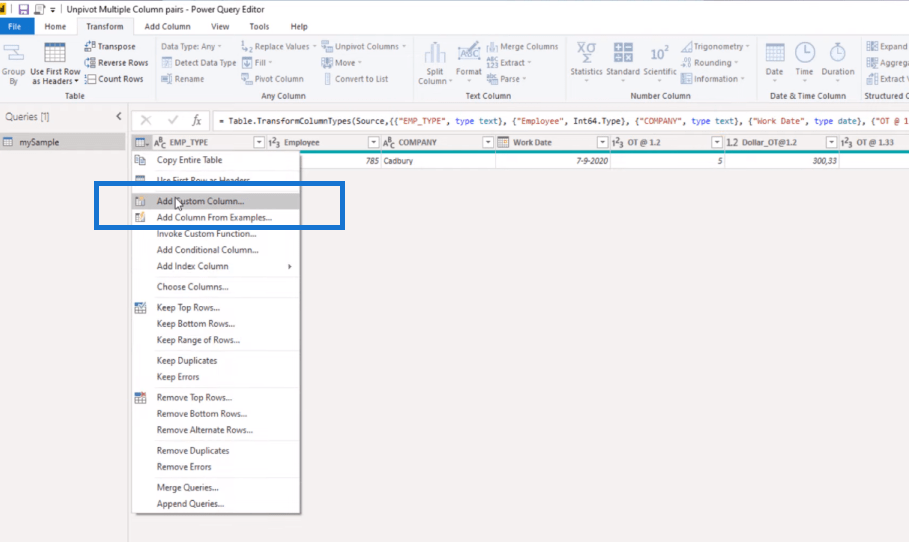Open the Format text tool
The width and height of the screenshot is (909, 542).
[x=468, y=63]
